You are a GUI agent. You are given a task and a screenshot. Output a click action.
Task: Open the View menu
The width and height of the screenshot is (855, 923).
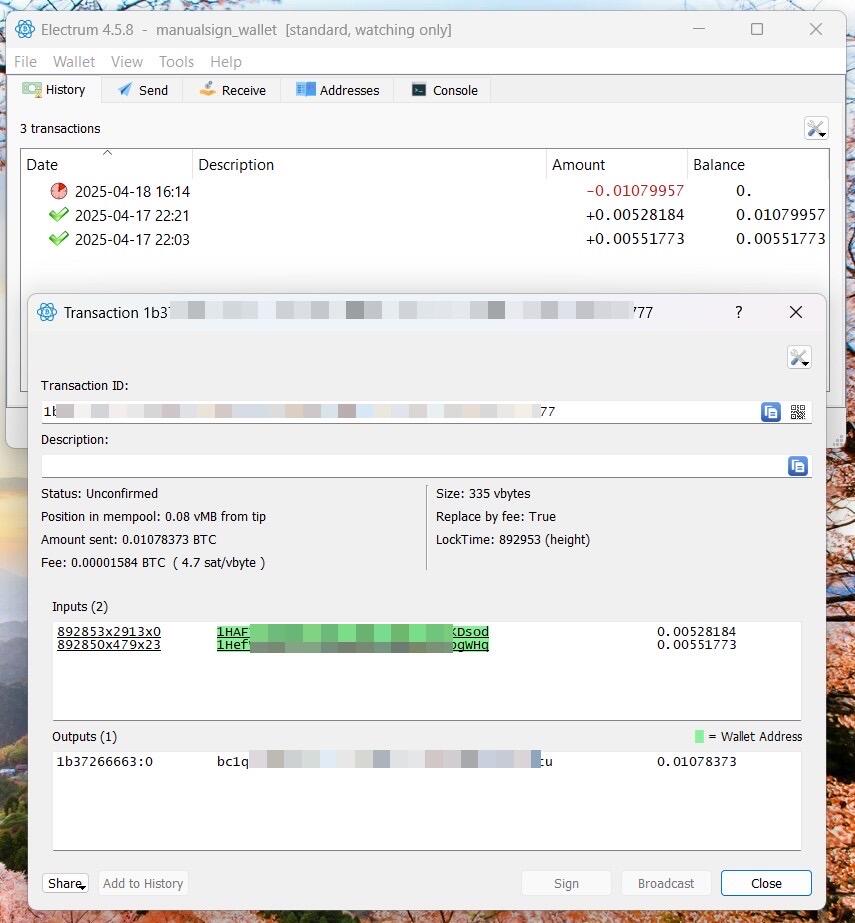click(x=127, y=62)
